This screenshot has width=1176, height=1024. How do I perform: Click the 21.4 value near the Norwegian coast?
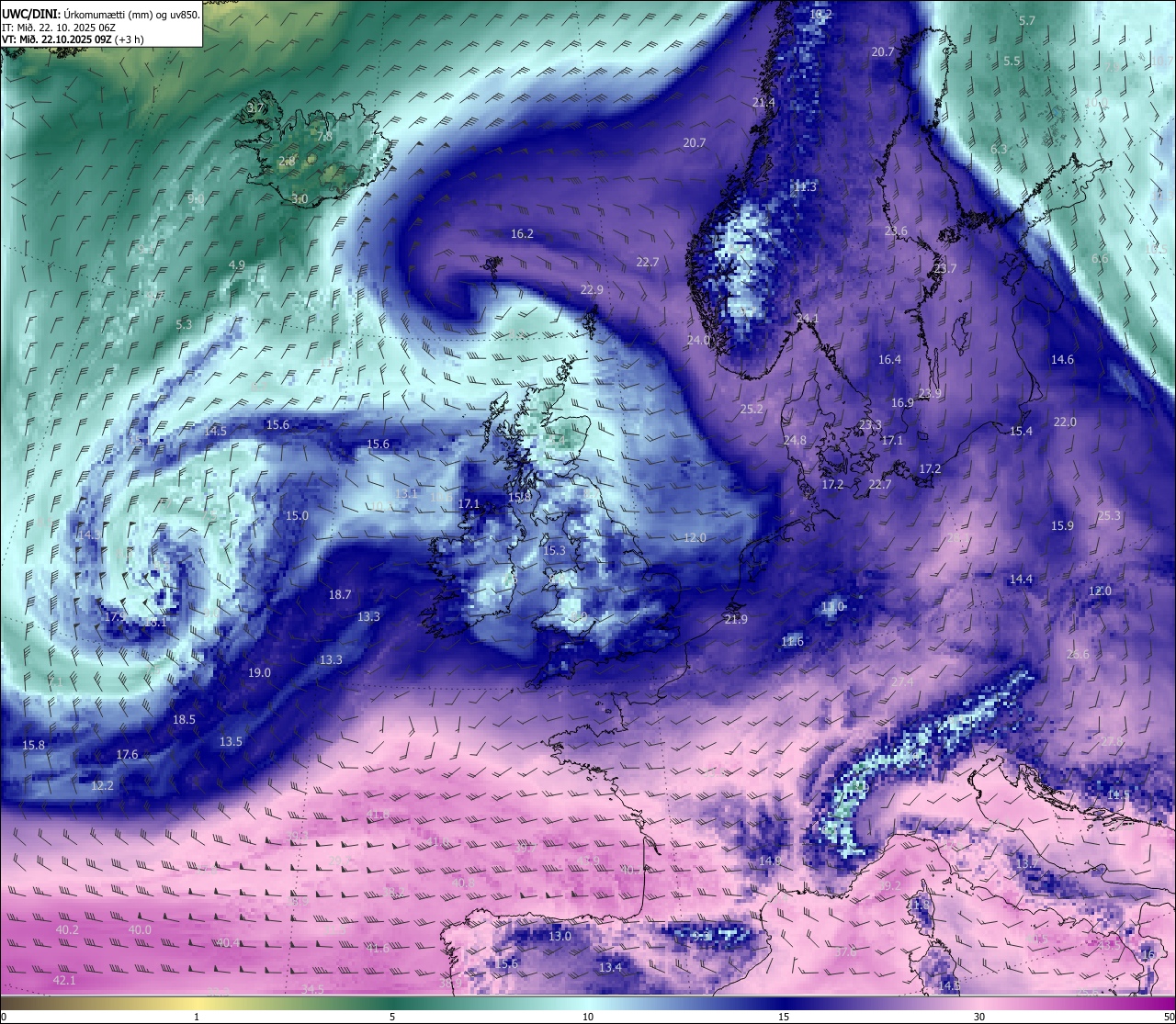tap(763, 103)
